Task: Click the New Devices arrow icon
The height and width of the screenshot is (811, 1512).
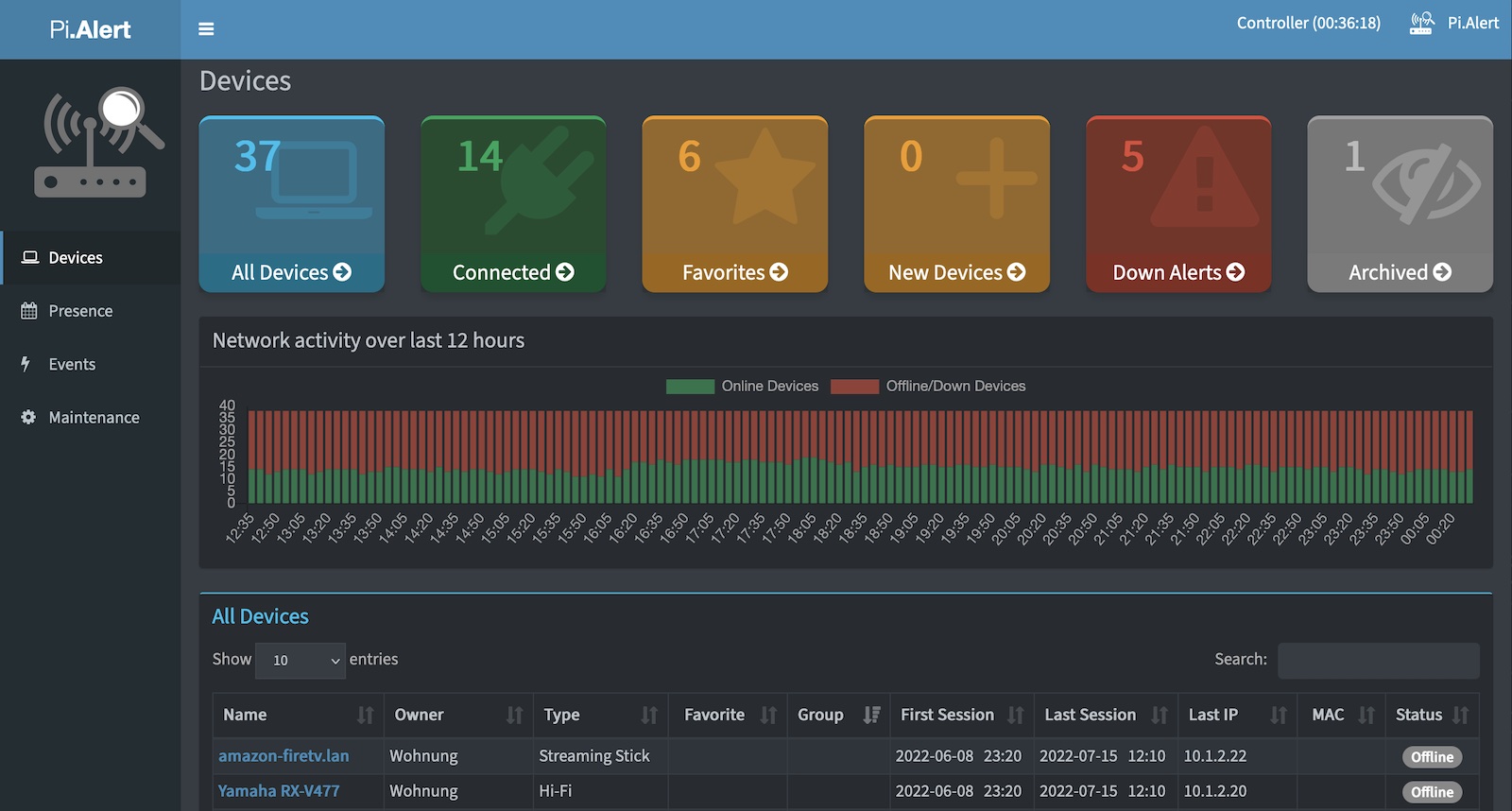Action: tap(1016, 272)
